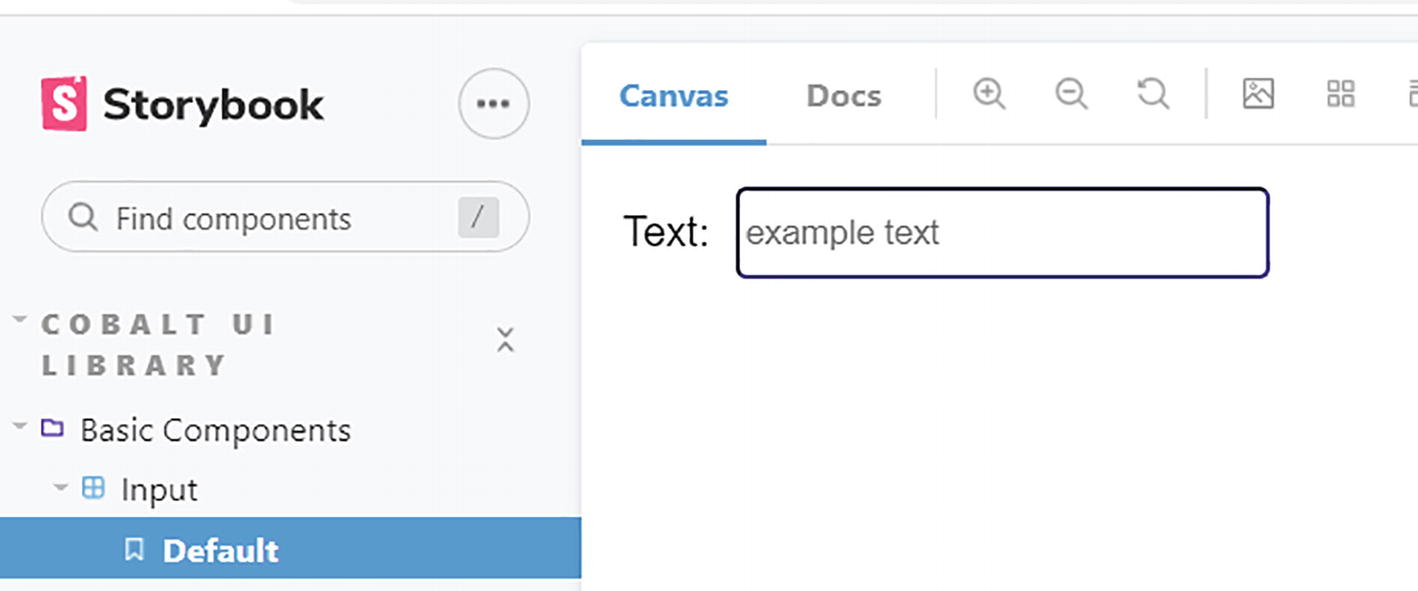Zoom in on the canvas preview
Image resolution: width=1418 pixels, height=591 pixels.
pyautogui.click(x=989, y=94)
